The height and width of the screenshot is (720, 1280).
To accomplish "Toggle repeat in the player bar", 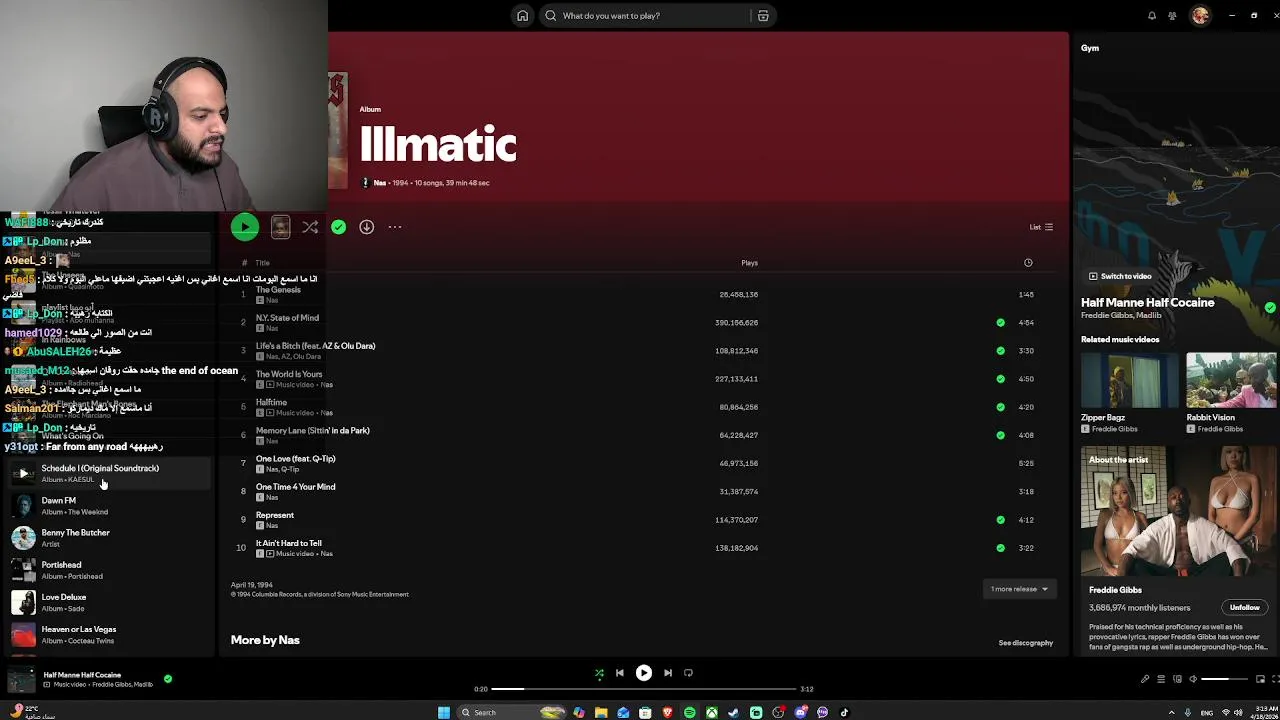I will coord(688,673).
